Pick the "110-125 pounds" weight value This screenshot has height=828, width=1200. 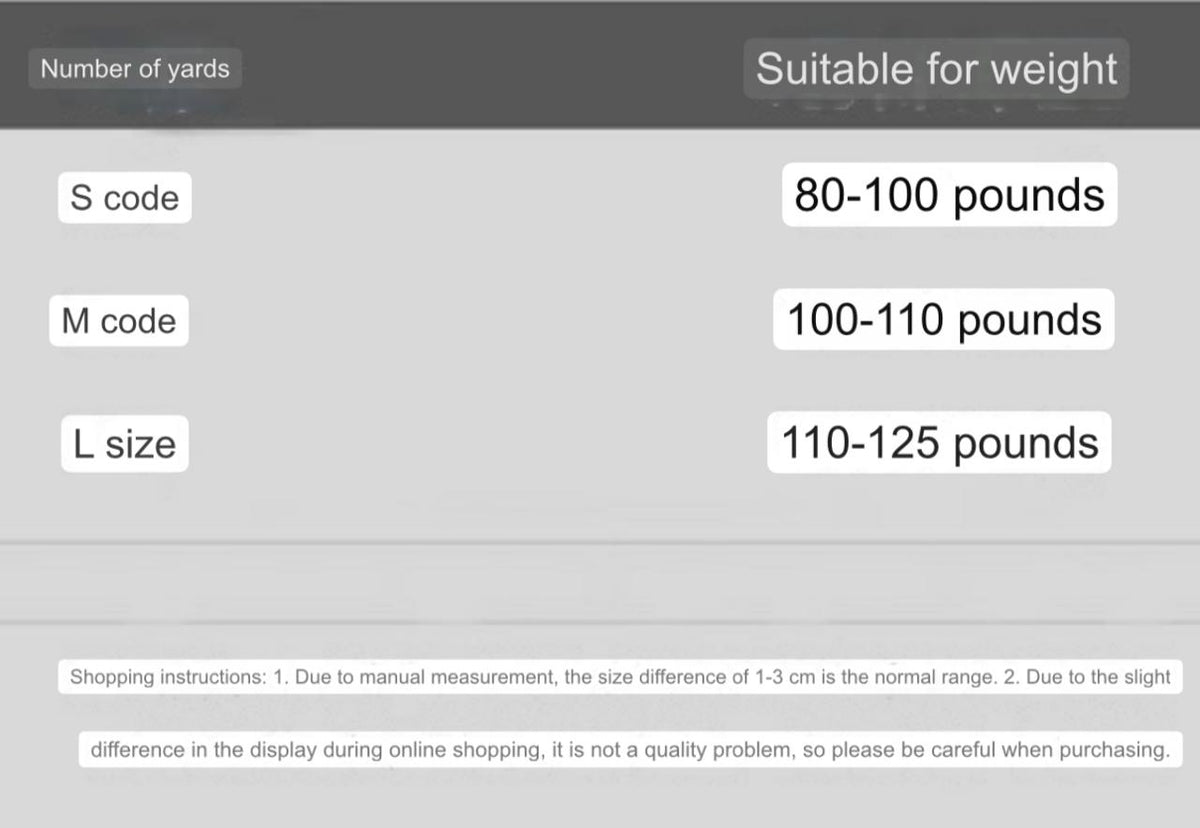coord(939,443)
